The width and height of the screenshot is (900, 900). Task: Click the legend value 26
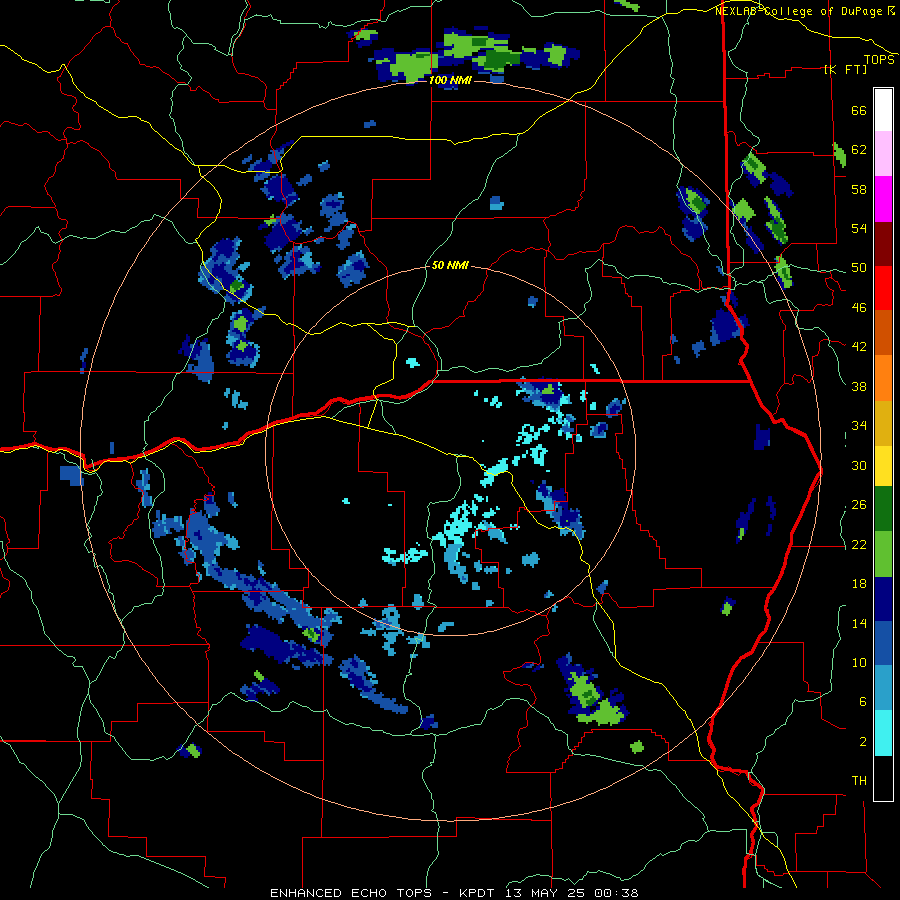coord(859,505)
